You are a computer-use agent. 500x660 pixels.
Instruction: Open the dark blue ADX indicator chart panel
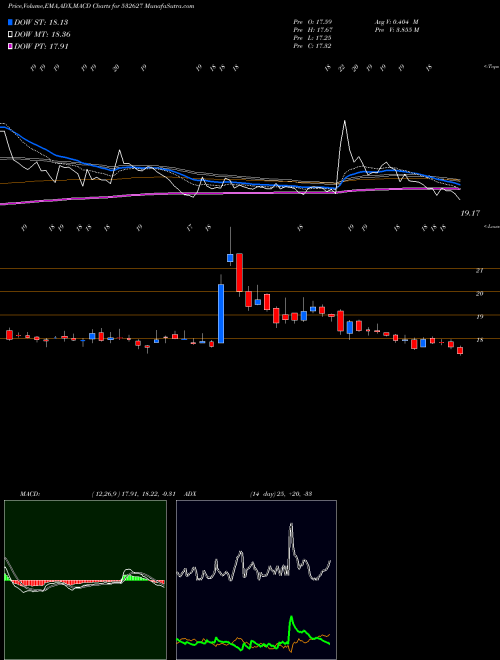tap(256, 580)
